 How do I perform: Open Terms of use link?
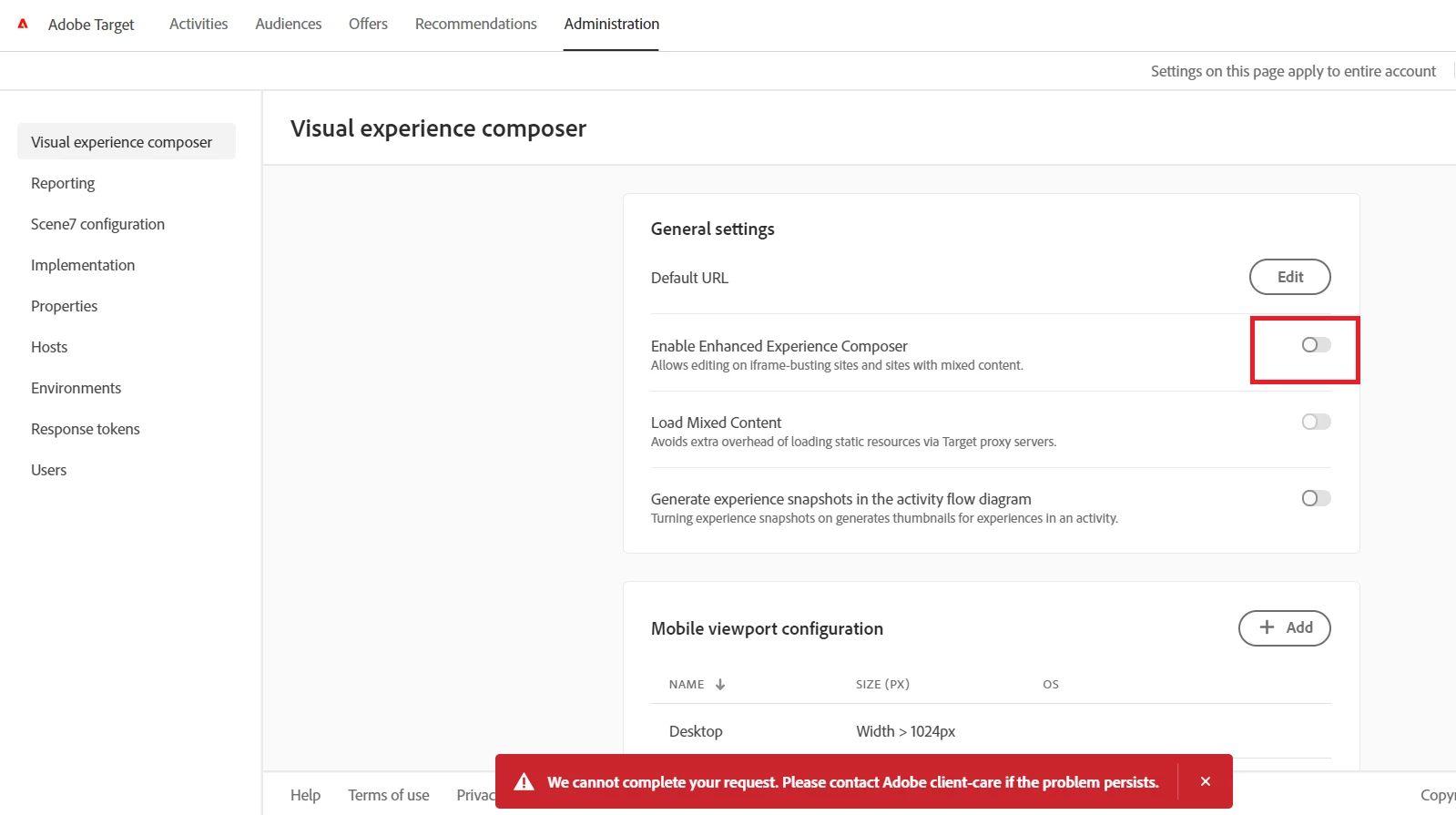click(x=388, y=795)
